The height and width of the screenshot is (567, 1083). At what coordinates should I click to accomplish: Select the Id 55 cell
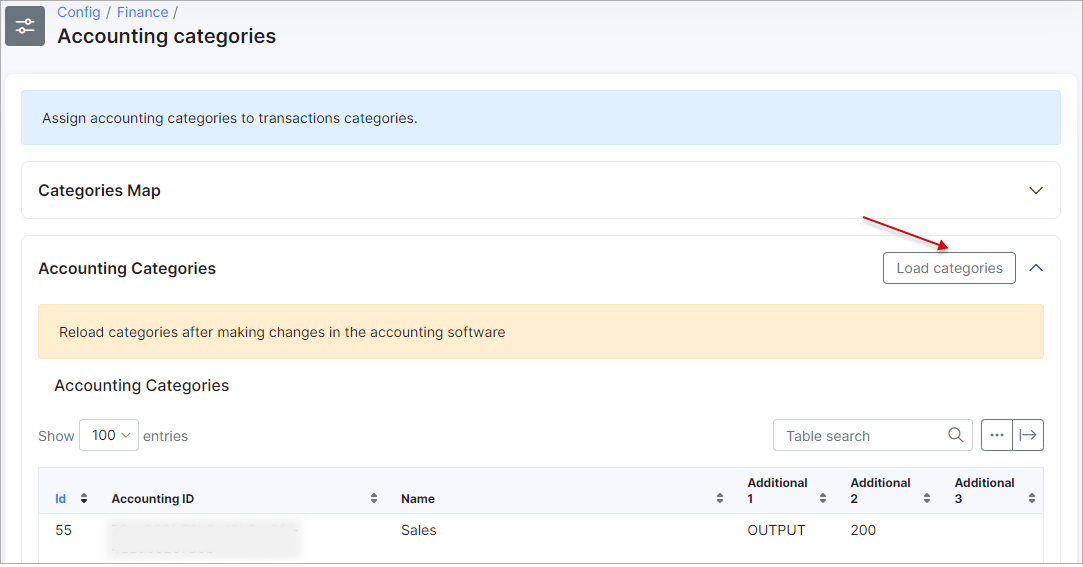(64, 530)
